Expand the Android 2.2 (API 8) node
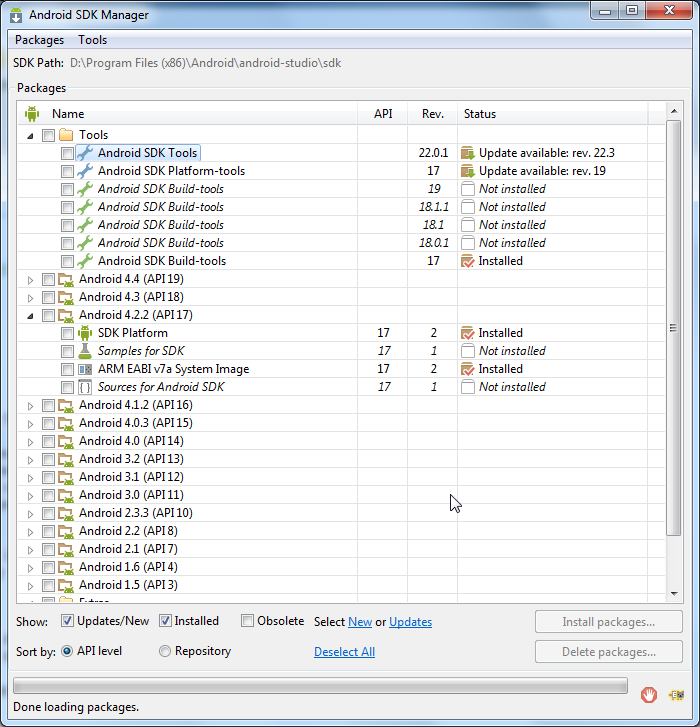Viewport: 700px width, 727px height. point(31,532)
